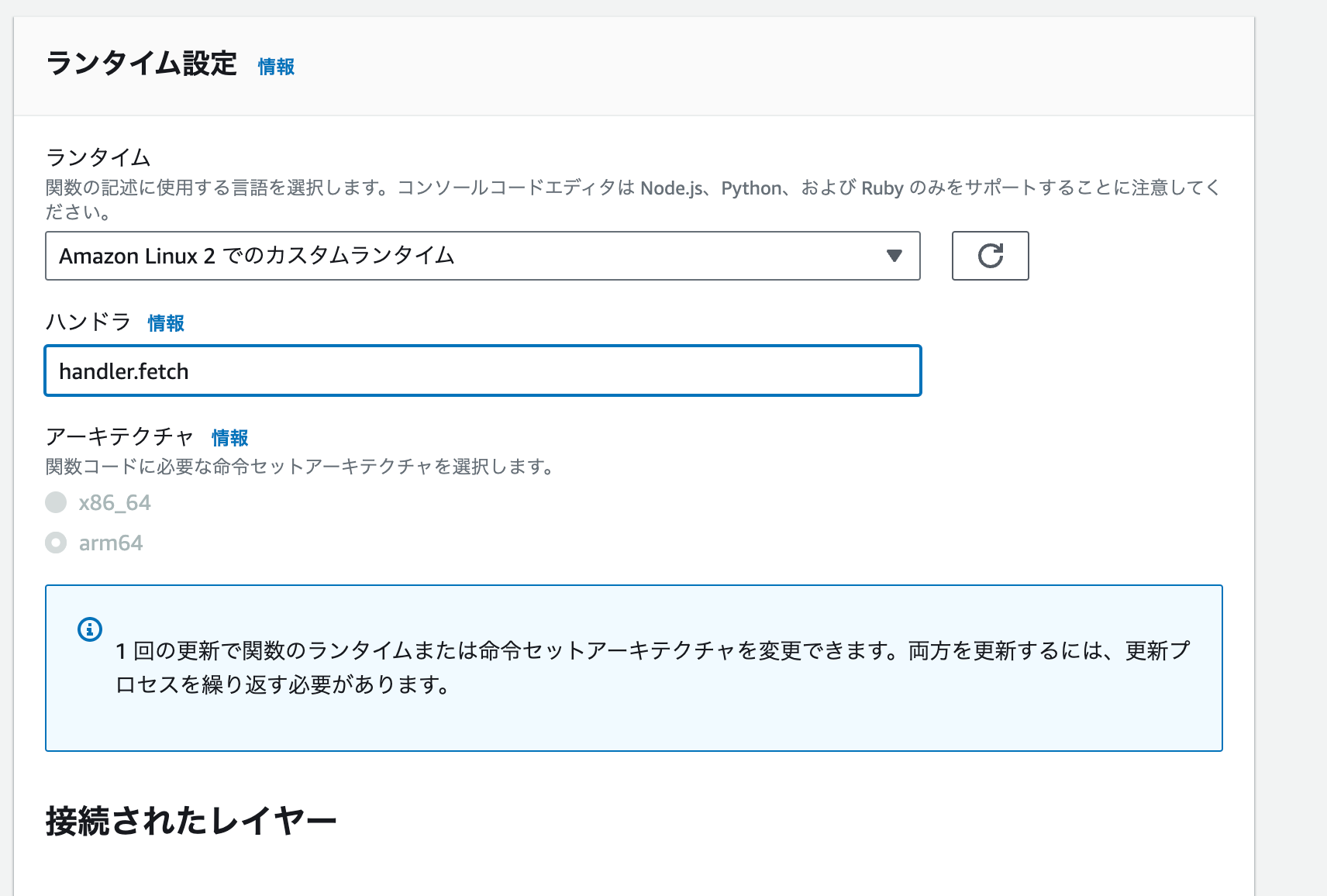
Task: Open the 情報 link next to アーキテクチャ
Action: click(229, 438)
